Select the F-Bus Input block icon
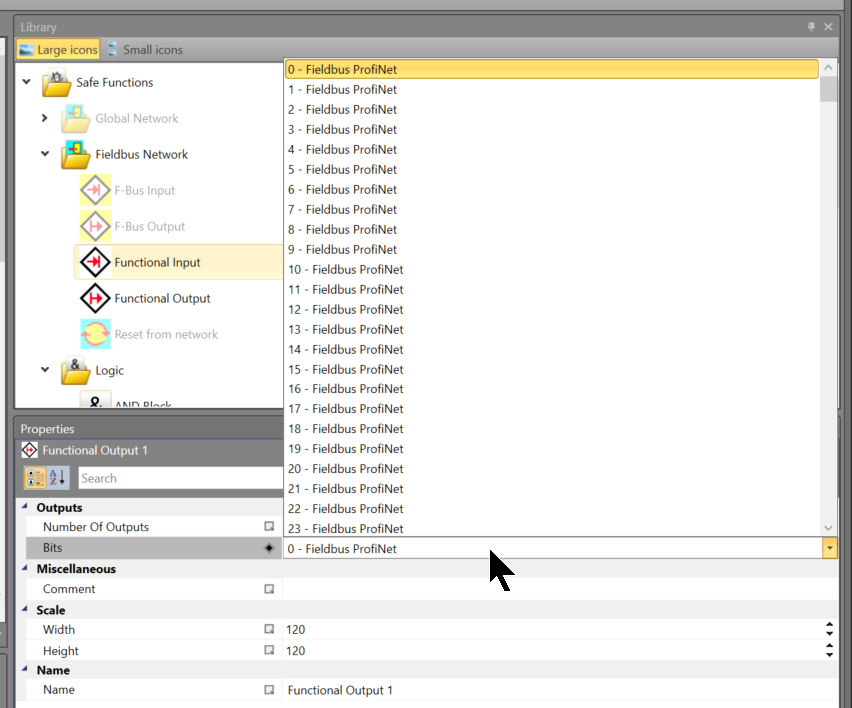Screen dimensions: 852x708 96,190
